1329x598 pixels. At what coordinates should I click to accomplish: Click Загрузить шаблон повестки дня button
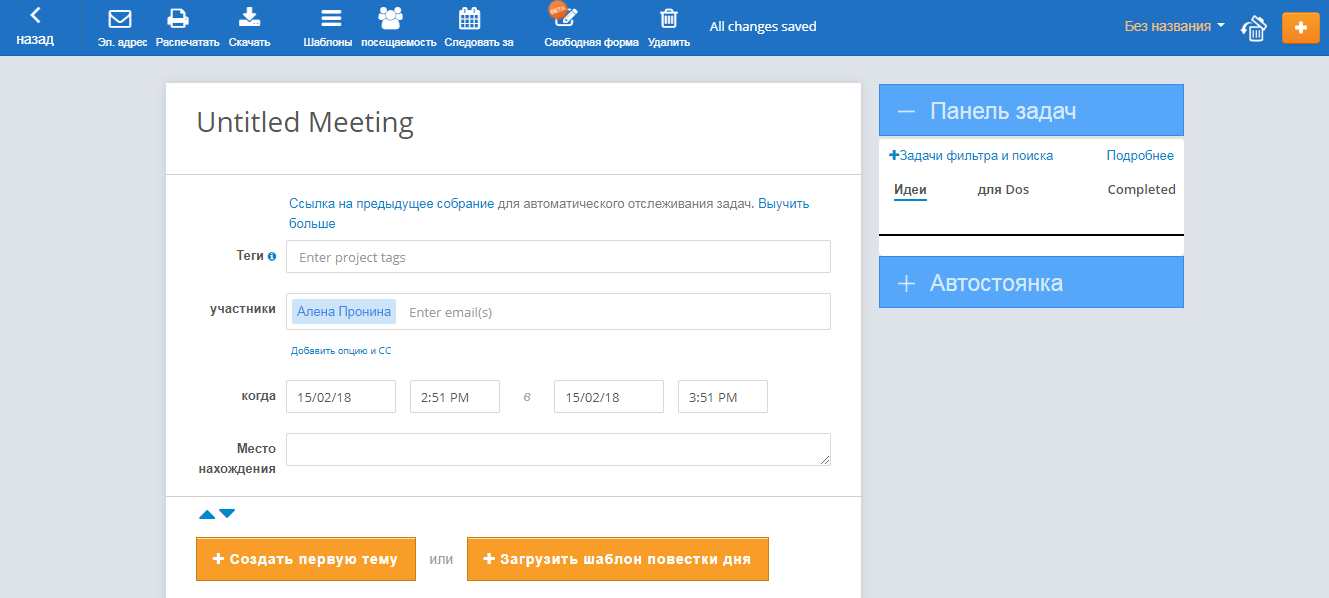coord(618,559)
